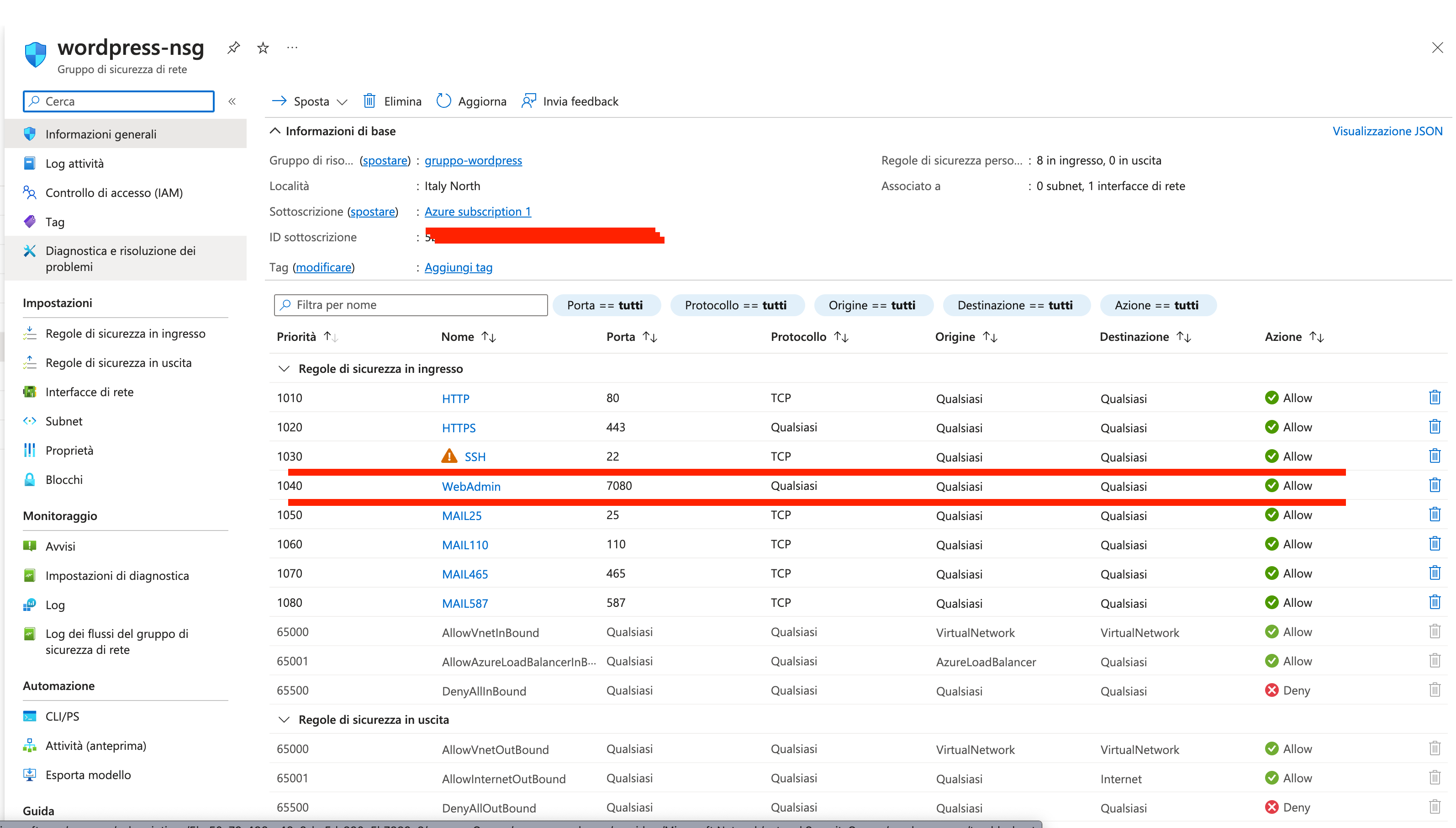The width and height of the screenshot is (1456, 828).
Task: Delete the MAIL587 rule with its trash icon
Action: coord(1435,602)
